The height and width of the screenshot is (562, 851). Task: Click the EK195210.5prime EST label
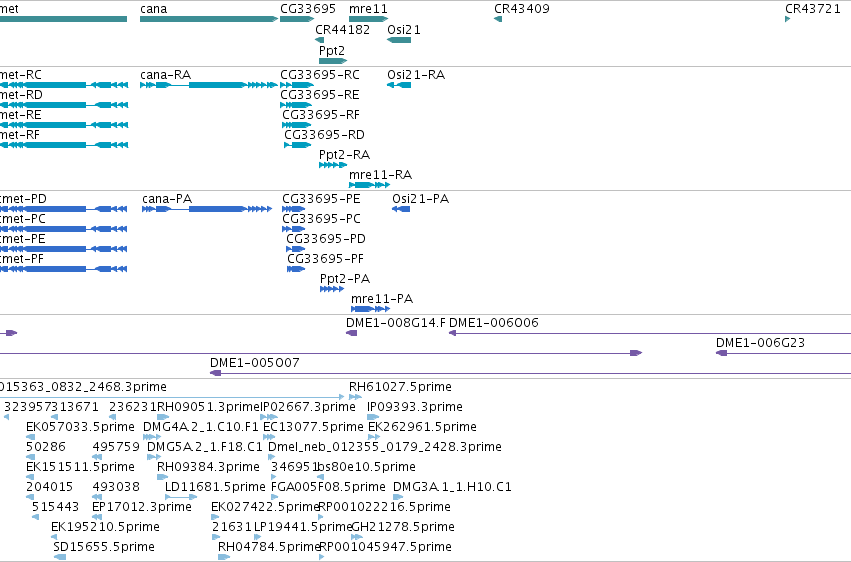coord(105,528)
